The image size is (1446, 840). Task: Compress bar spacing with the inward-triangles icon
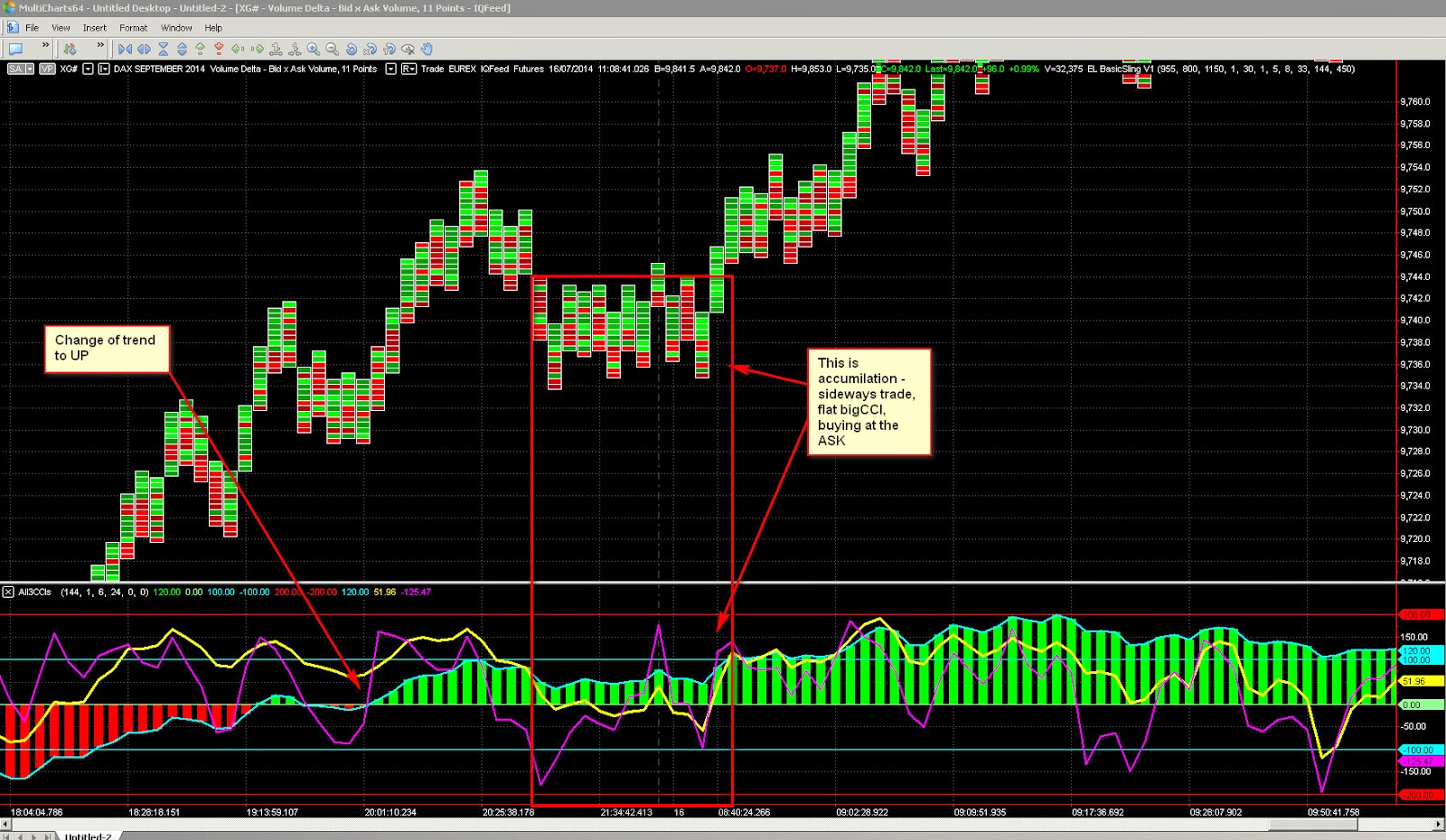(125, 49)
